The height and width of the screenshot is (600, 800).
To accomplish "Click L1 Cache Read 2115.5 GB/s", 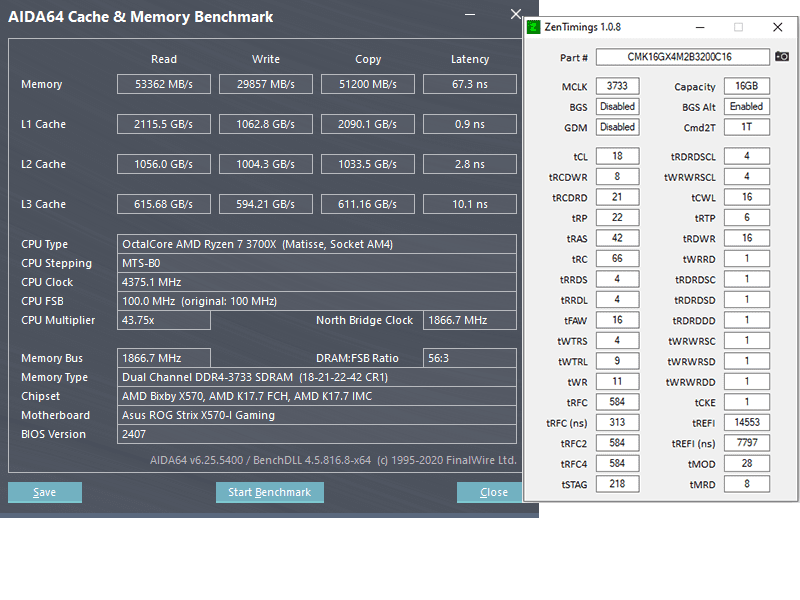I will (164, 124).
